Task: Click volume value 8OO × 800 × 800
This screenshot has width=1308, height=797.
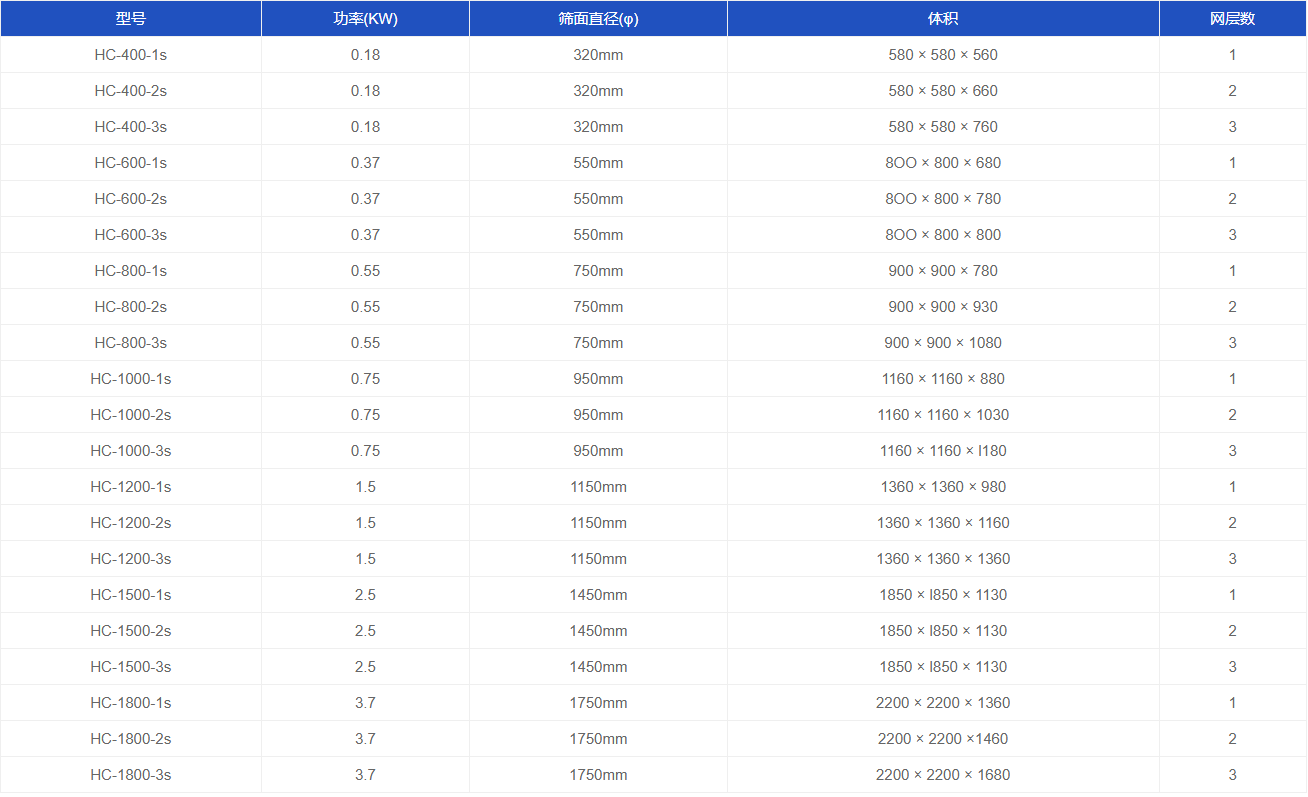Action: (943, 235)
